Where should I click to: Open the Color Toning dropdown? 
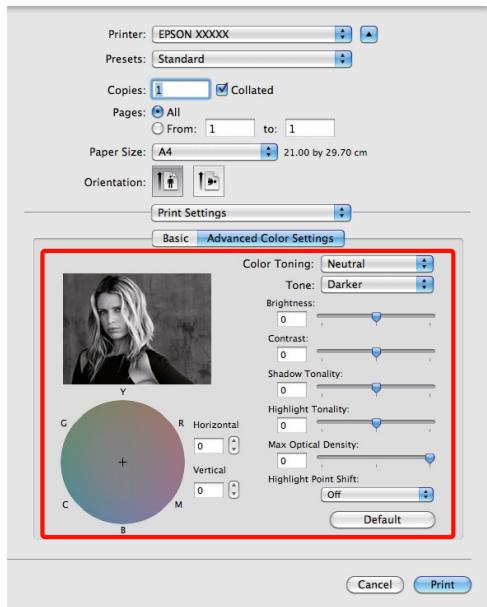click(x=377, y=264)
